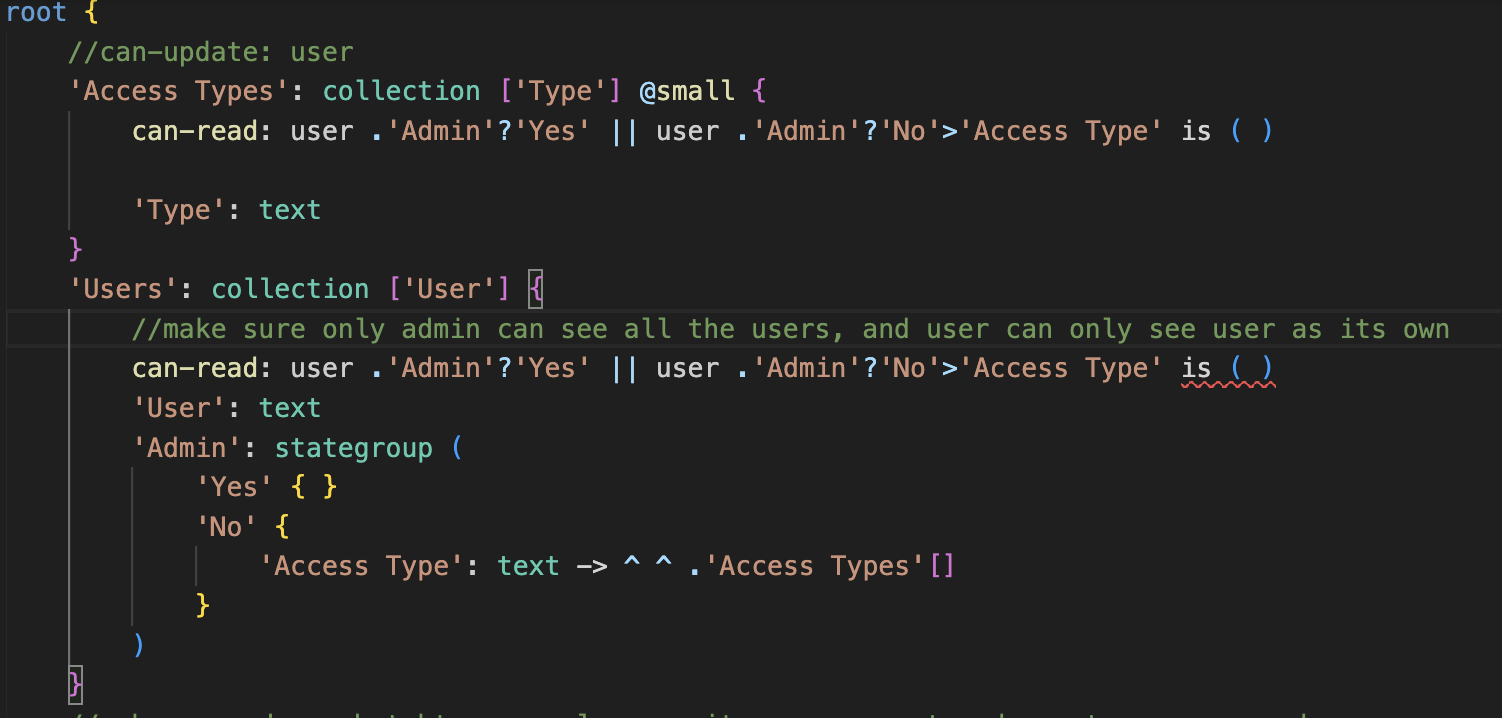Click the 'root' keyword on the first line
This screenshot has height=718, width=1502.
pyautogui.click(x=37, y=13)
